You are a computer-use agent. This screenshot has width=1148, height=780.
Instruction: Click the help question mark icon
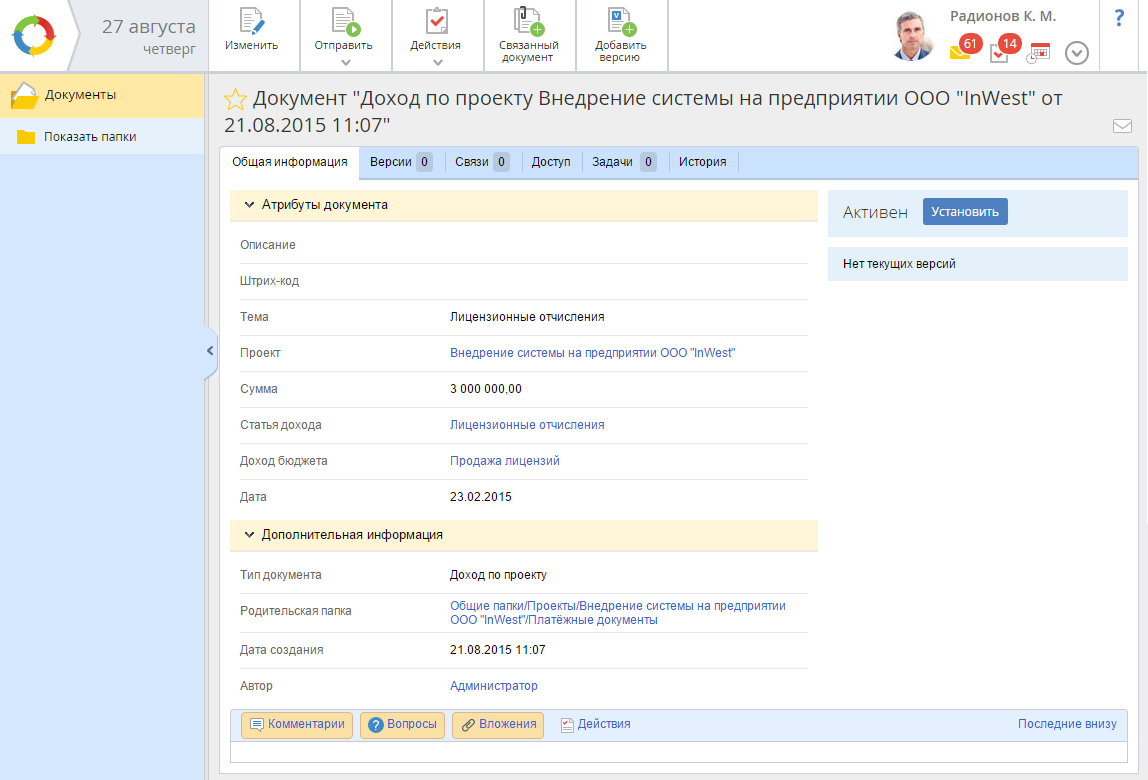pyautogui.click(x=1119, y=18)
